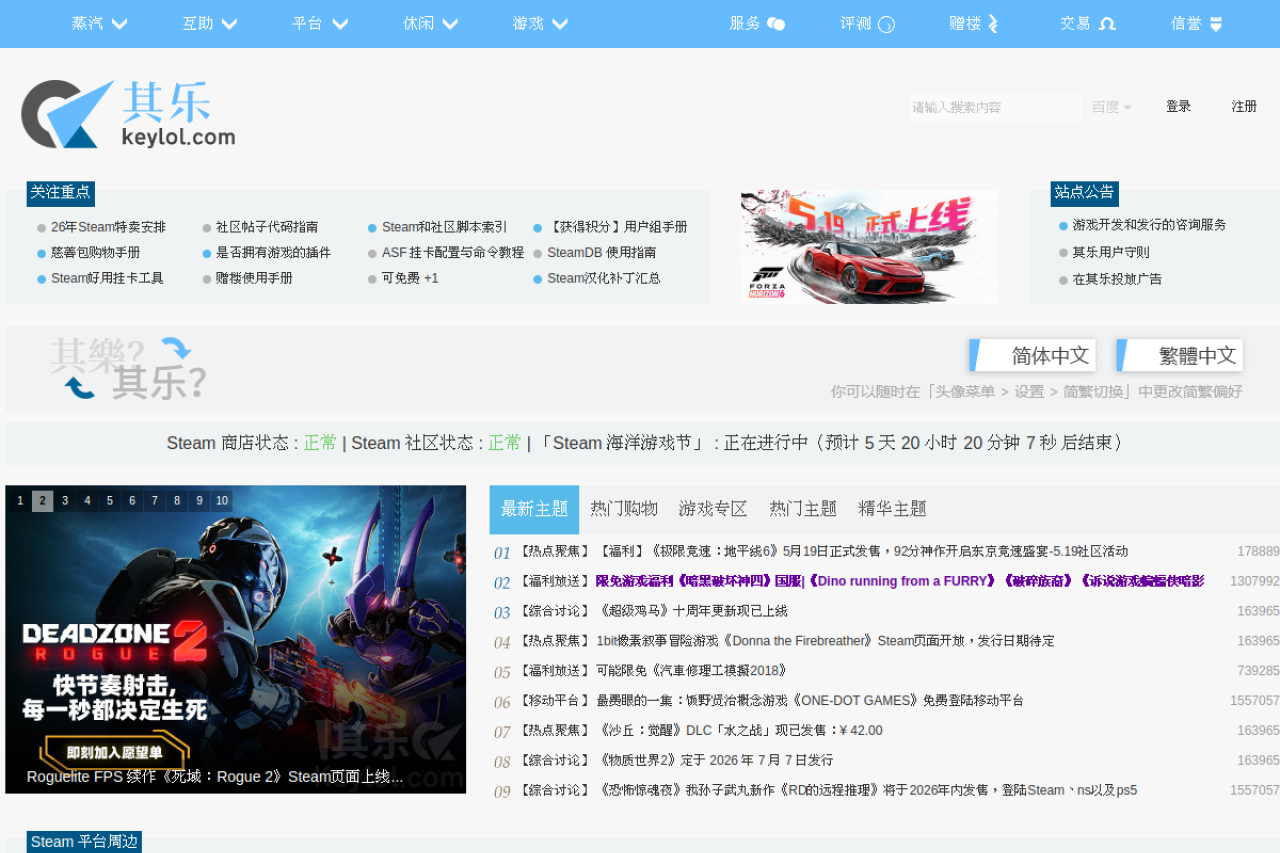Expand the 休闲 menu chevron
Image resolution: width=1280 pixels, height=853 pixels.
(450, 24)
